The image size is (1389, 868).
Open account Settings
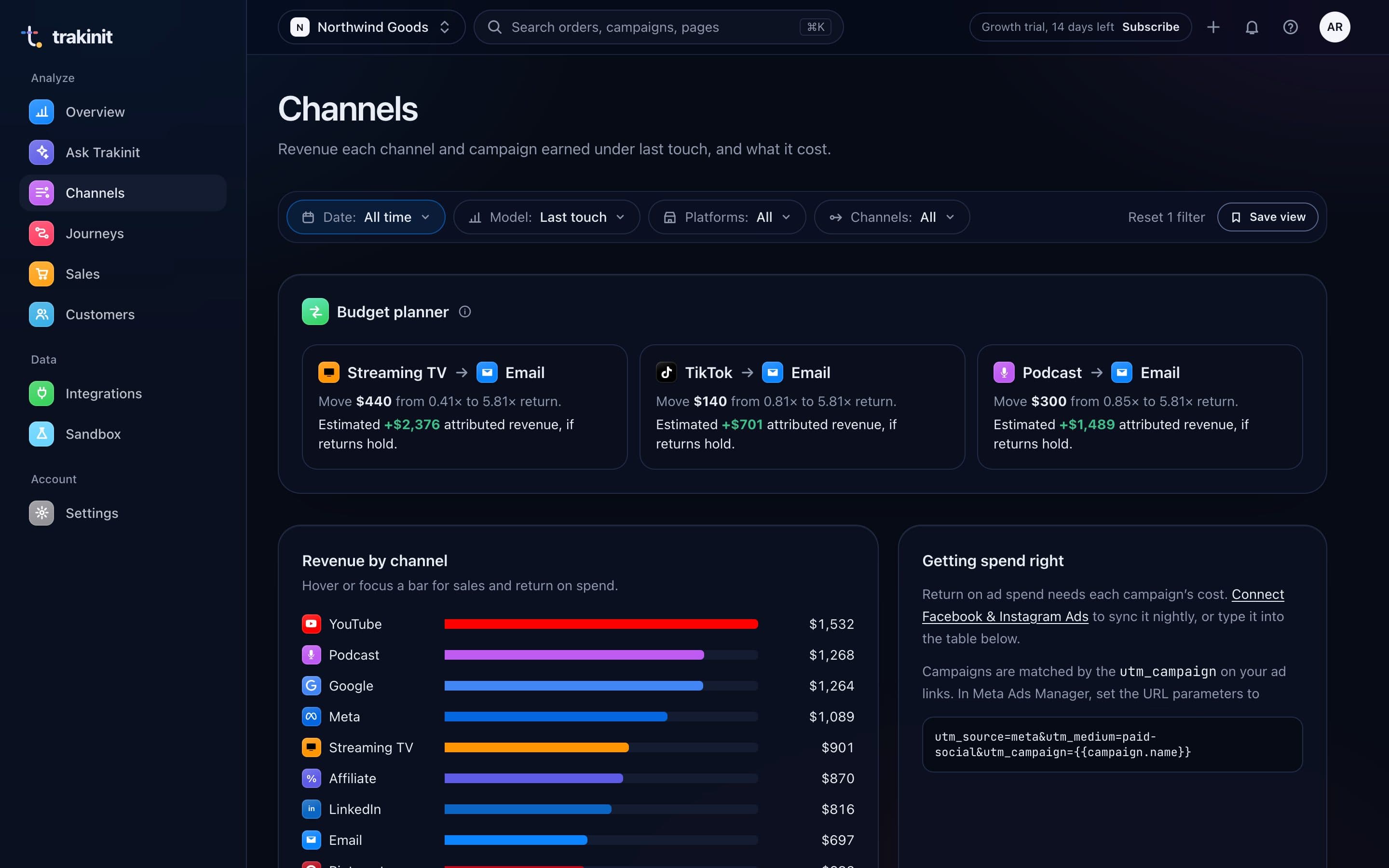pos(123,513)
